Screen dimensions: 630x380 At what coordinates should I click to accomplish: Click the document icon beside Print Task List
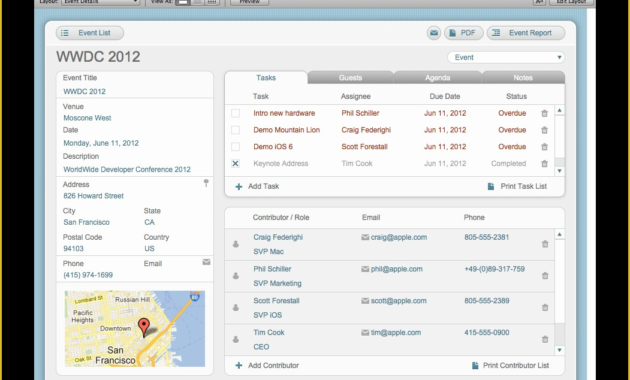491,186
